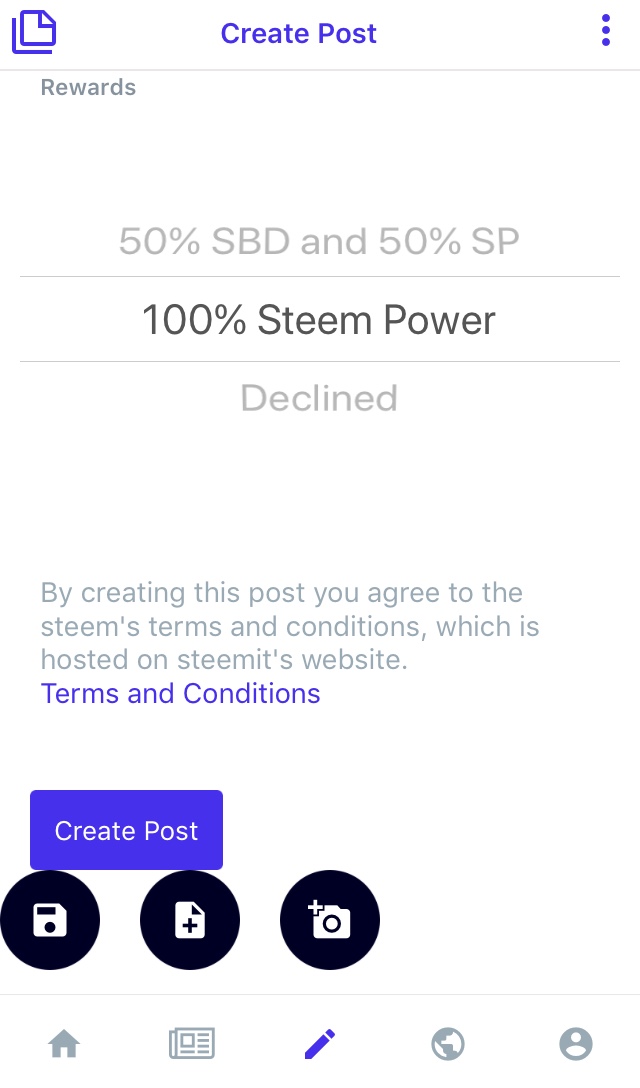Viewport: 640px width, 1088px height.
Task: Tap the floppy disk save draft button
Action: 50,920
